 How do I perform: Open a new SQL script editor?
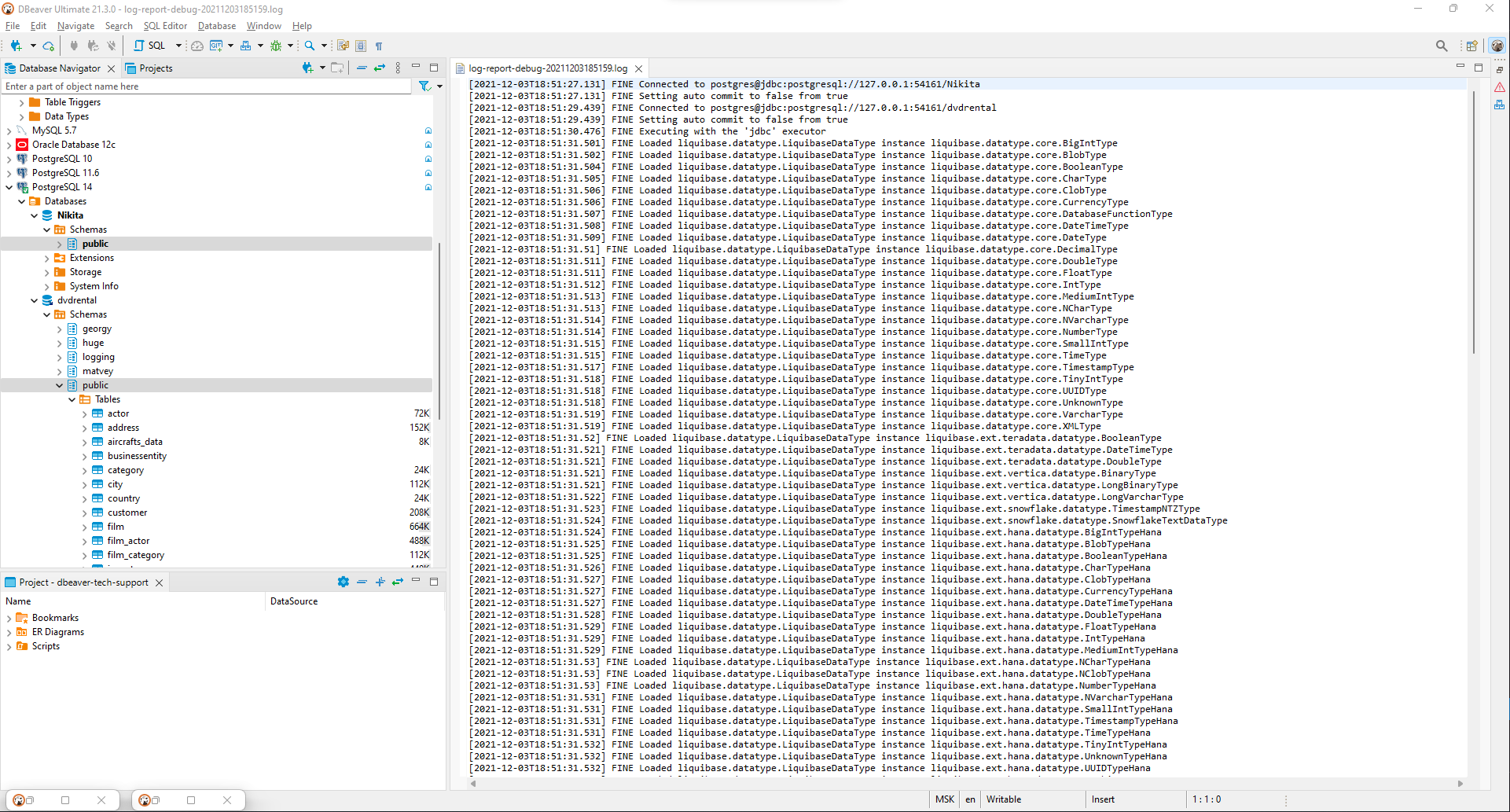point(150,46)
